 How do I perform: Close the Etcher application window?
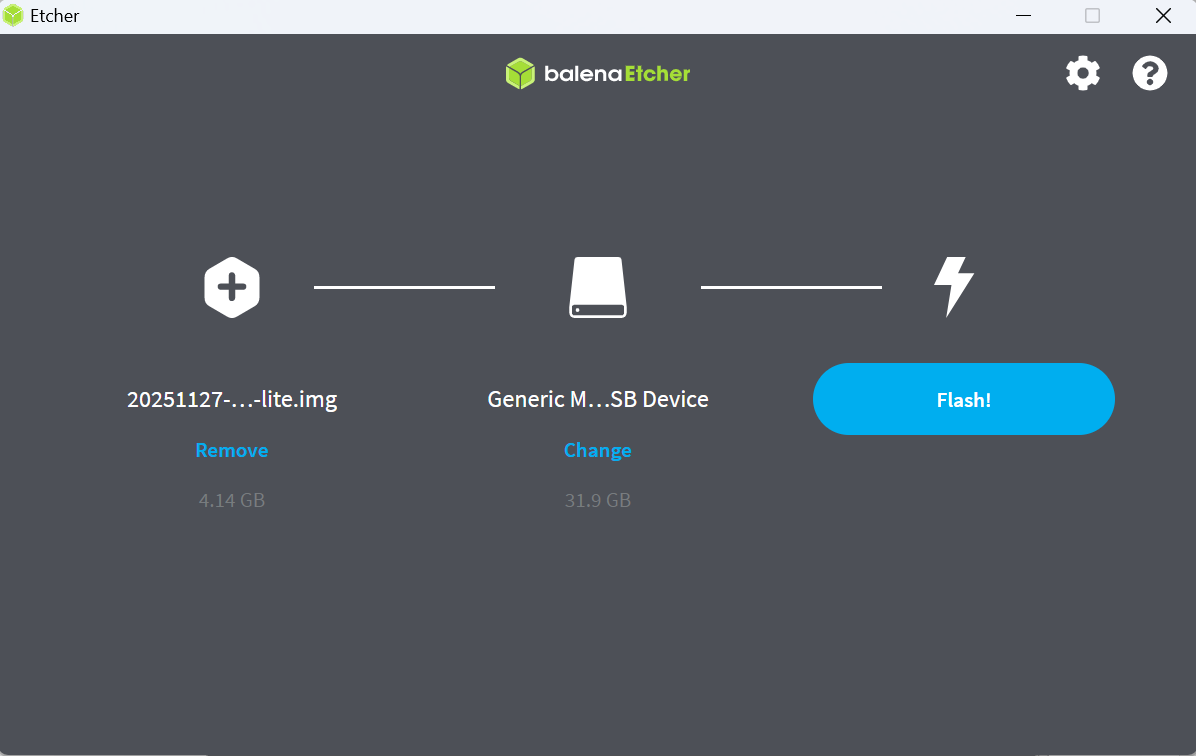click(x=1163, y=16)
